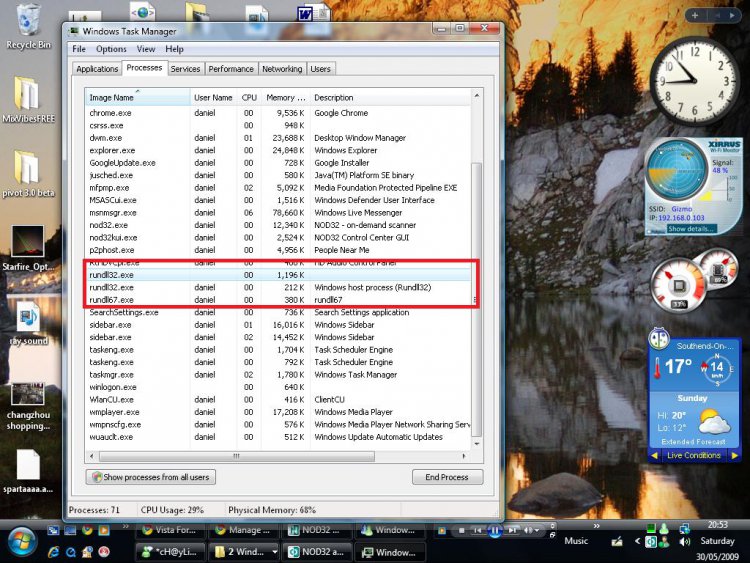Show hidden tray icons arrow
The height and width of the screenshot is (563, 750).
tap(637, 541)
